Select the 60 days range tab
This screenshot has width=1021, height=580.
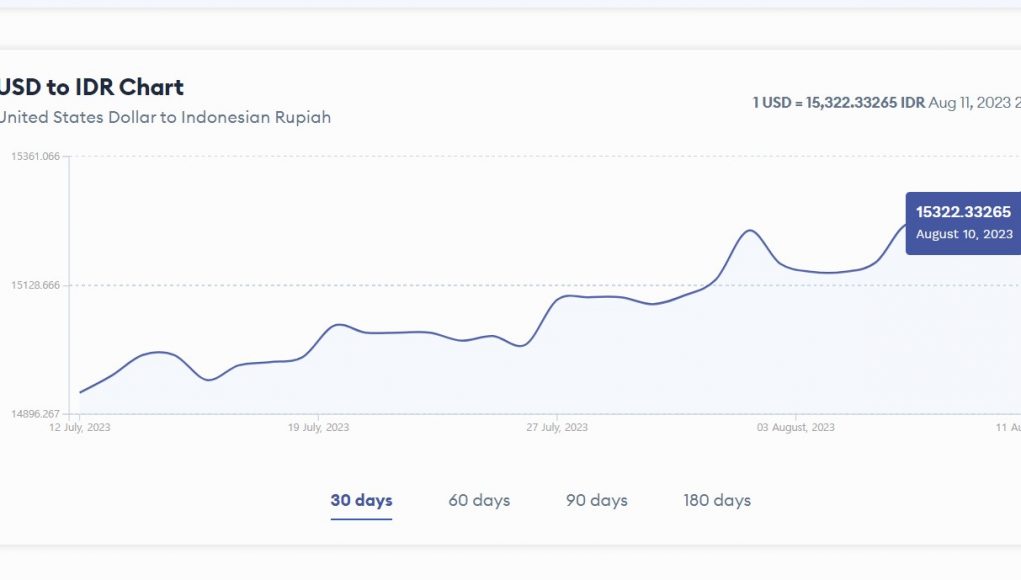(x=479, y=500)
